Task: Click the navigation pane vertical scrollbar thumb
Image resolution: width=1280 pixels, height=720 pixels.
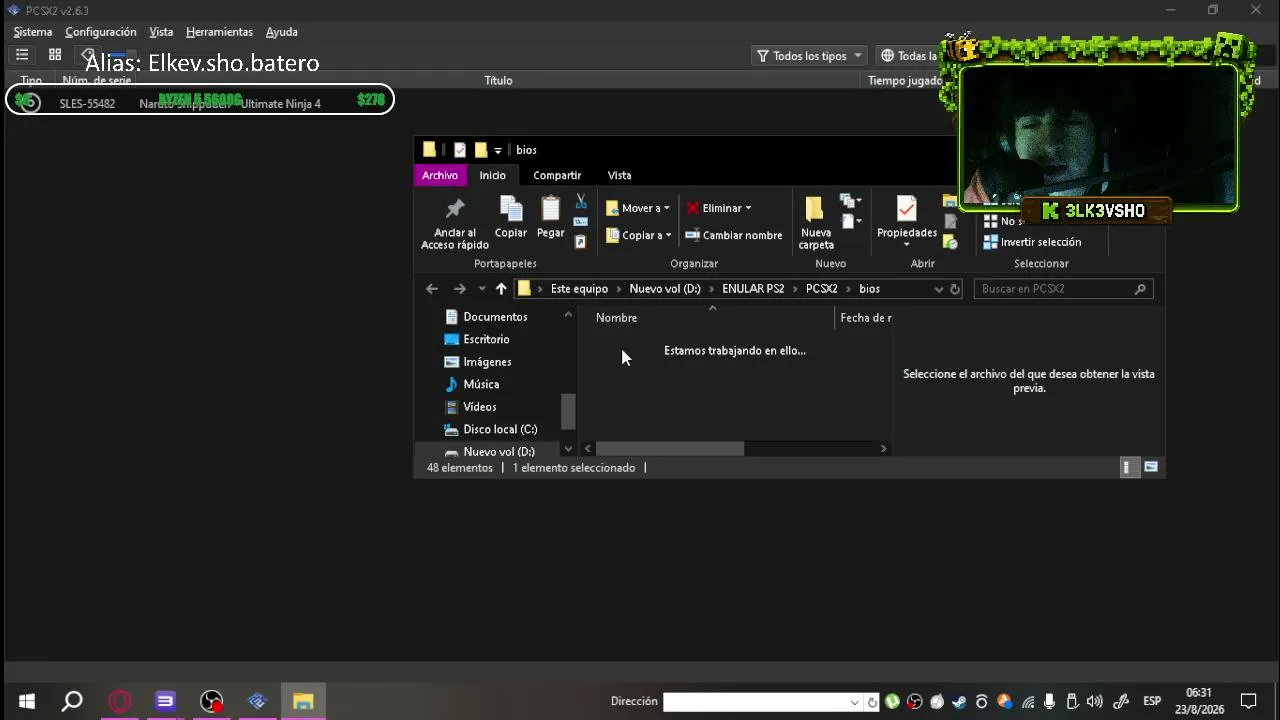Action: 568,411
